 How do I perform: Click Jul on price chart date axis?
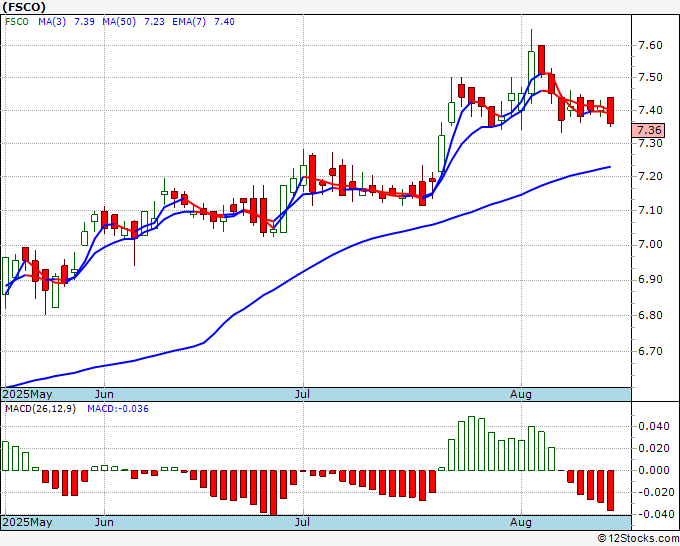(302, 394)
